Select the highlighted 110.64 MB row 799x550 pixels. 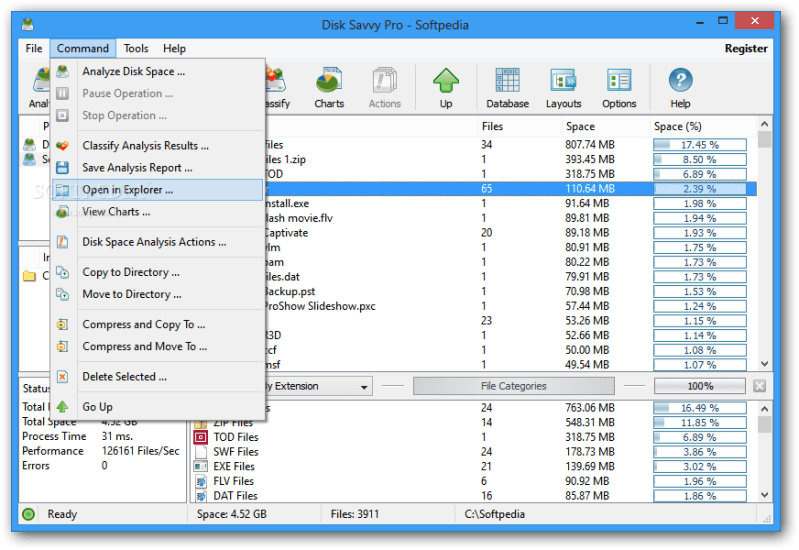[510, 189]
